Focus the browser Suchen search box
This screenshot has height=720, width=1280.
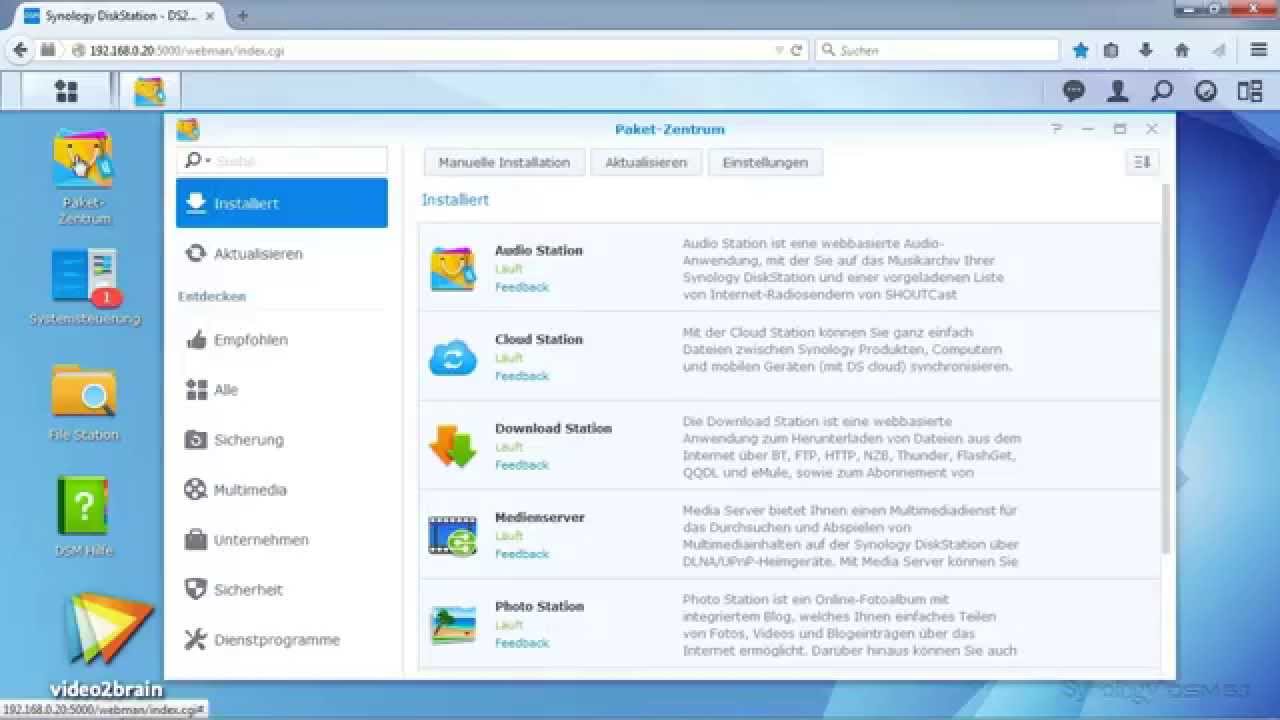point(937,50)
